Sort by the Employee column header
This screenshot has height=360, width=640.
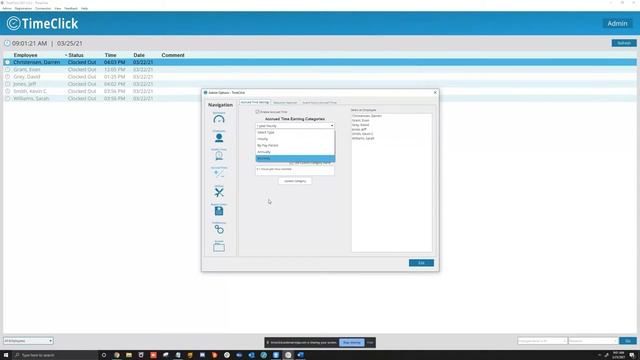tap(25, 55)
